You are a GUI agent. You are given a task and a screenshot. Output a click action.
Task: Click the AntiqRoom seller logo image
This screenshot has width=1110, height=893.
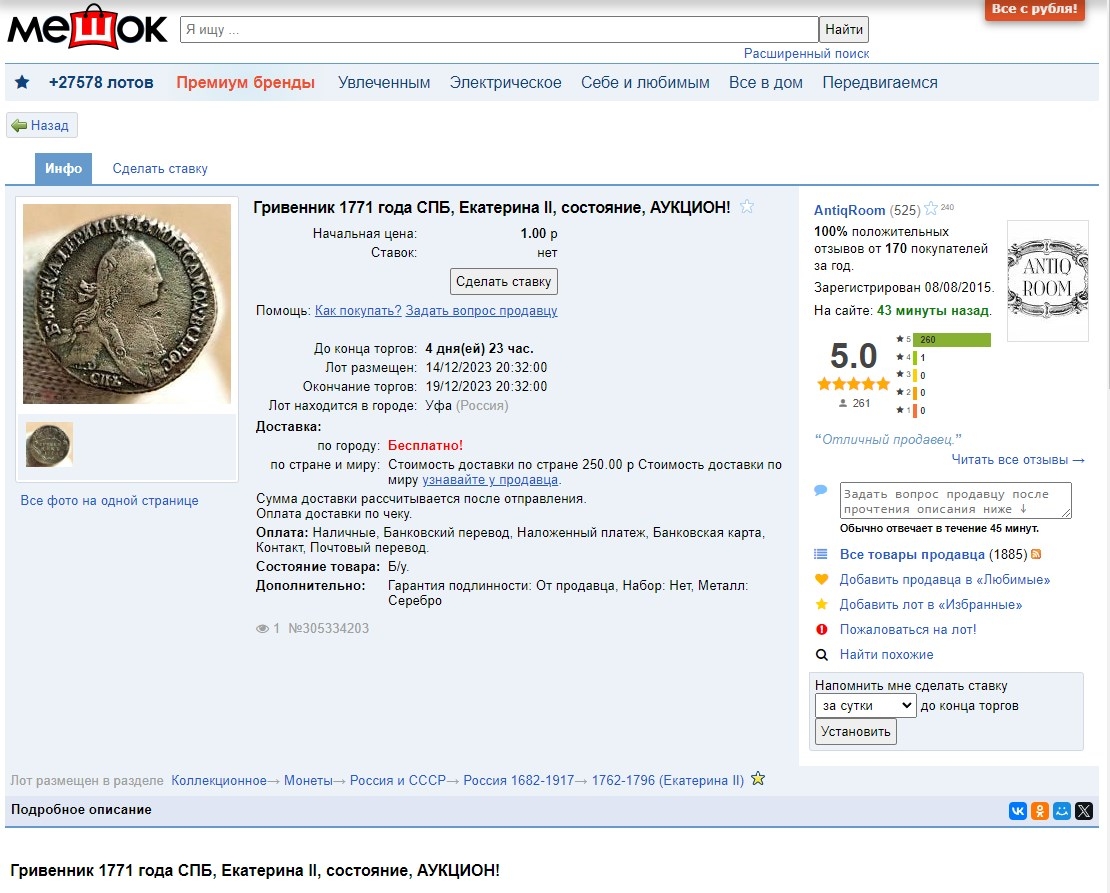1047,281
